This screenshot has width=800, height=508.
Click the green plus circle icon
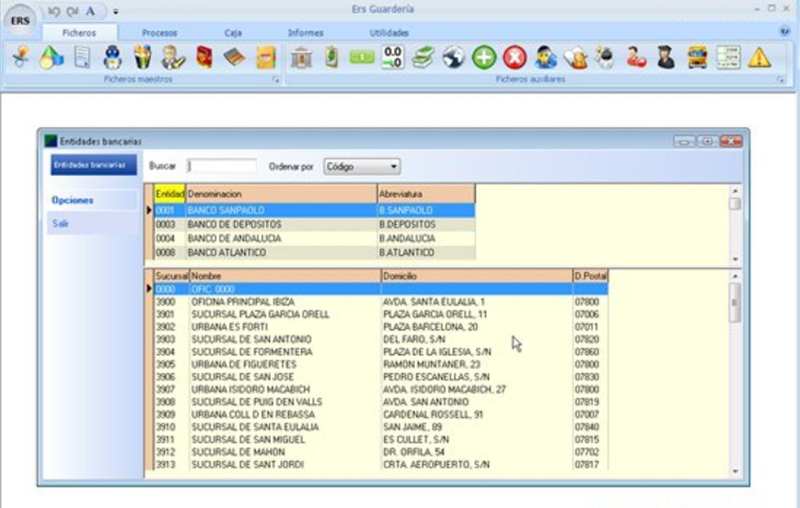(x=484, y=57)
